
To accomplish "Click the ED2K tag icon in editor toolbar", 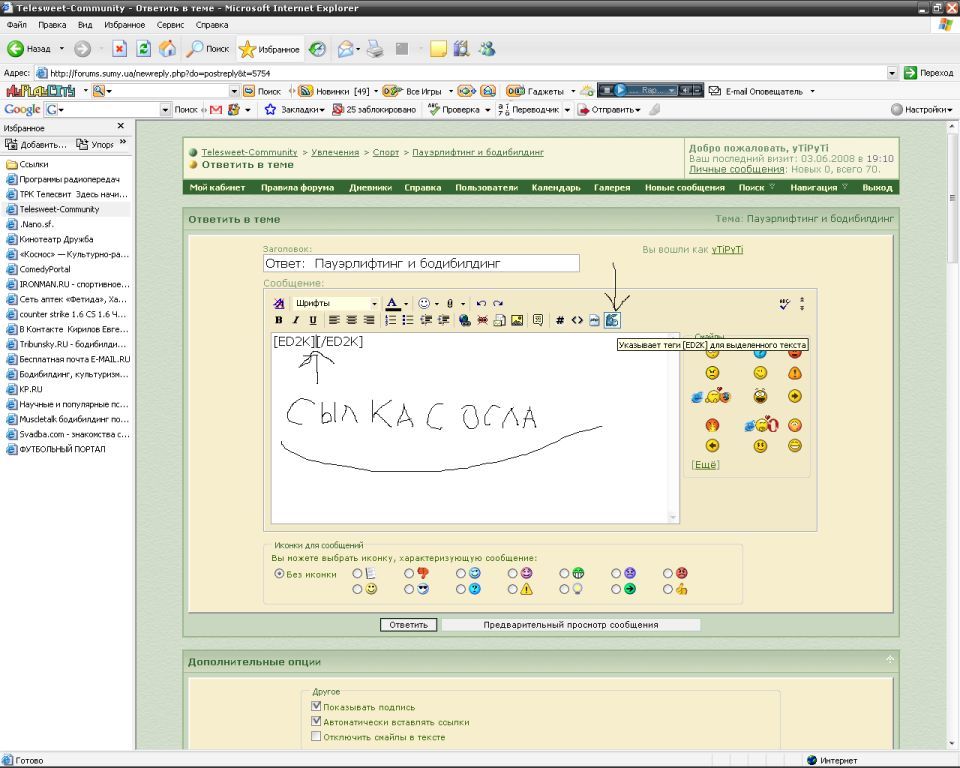I will coord(612,320).
